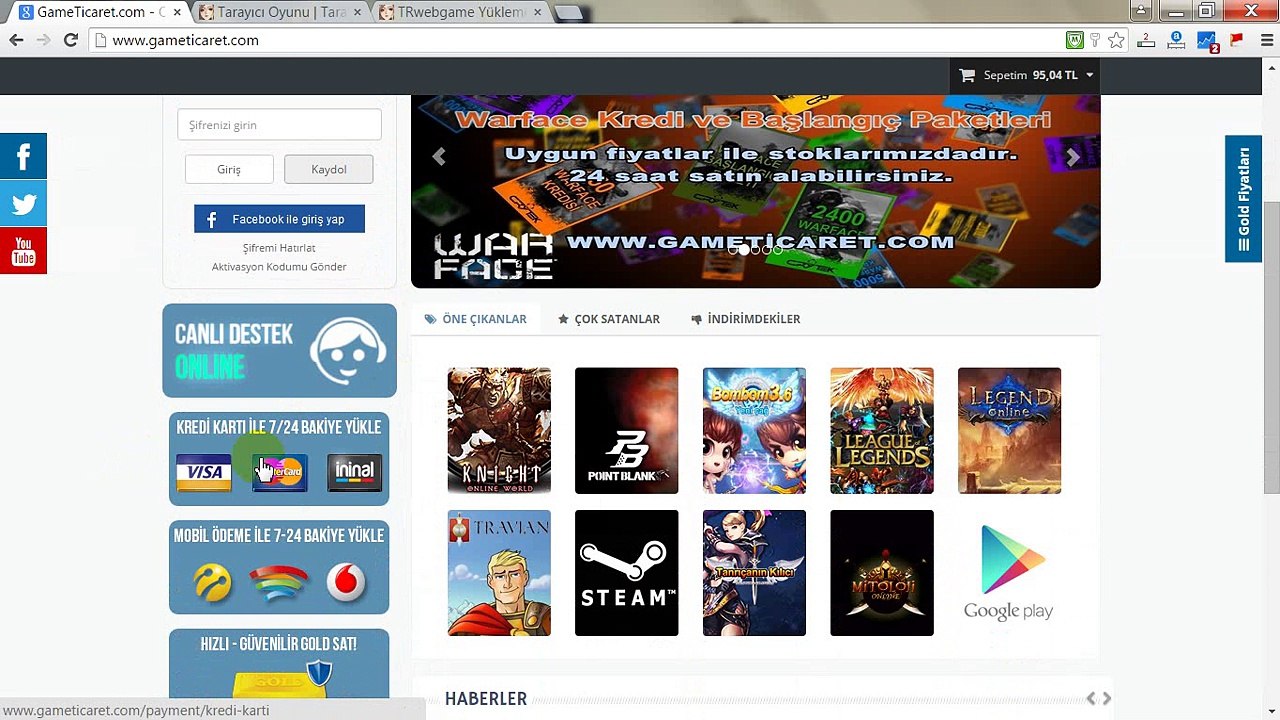Screen dimensions: 1280x720
Task: Open Point Blank game tile
Action: (626, 430)
